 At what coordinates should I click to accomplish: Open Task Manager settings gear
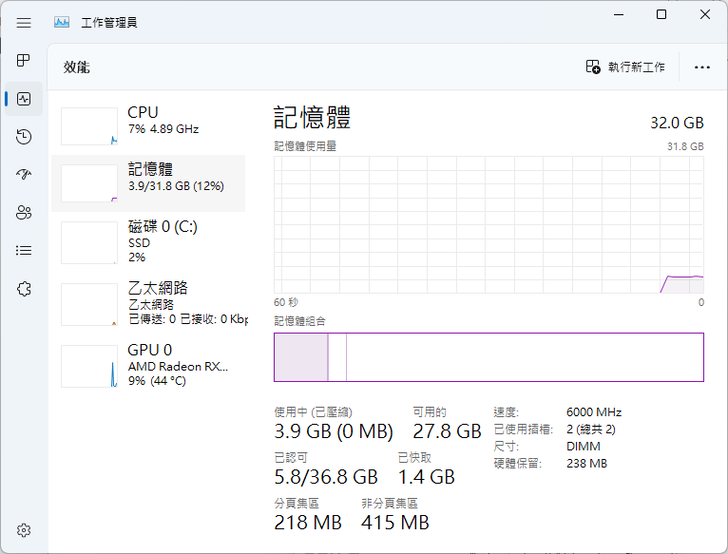tap(24, 530)
